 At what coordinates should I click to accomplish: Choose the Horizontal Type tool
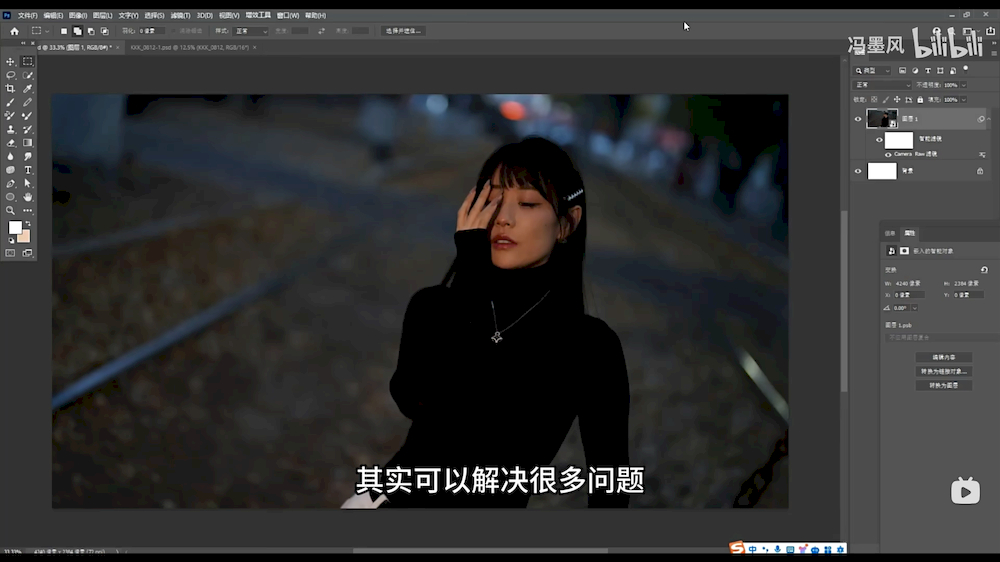[28, 170]
